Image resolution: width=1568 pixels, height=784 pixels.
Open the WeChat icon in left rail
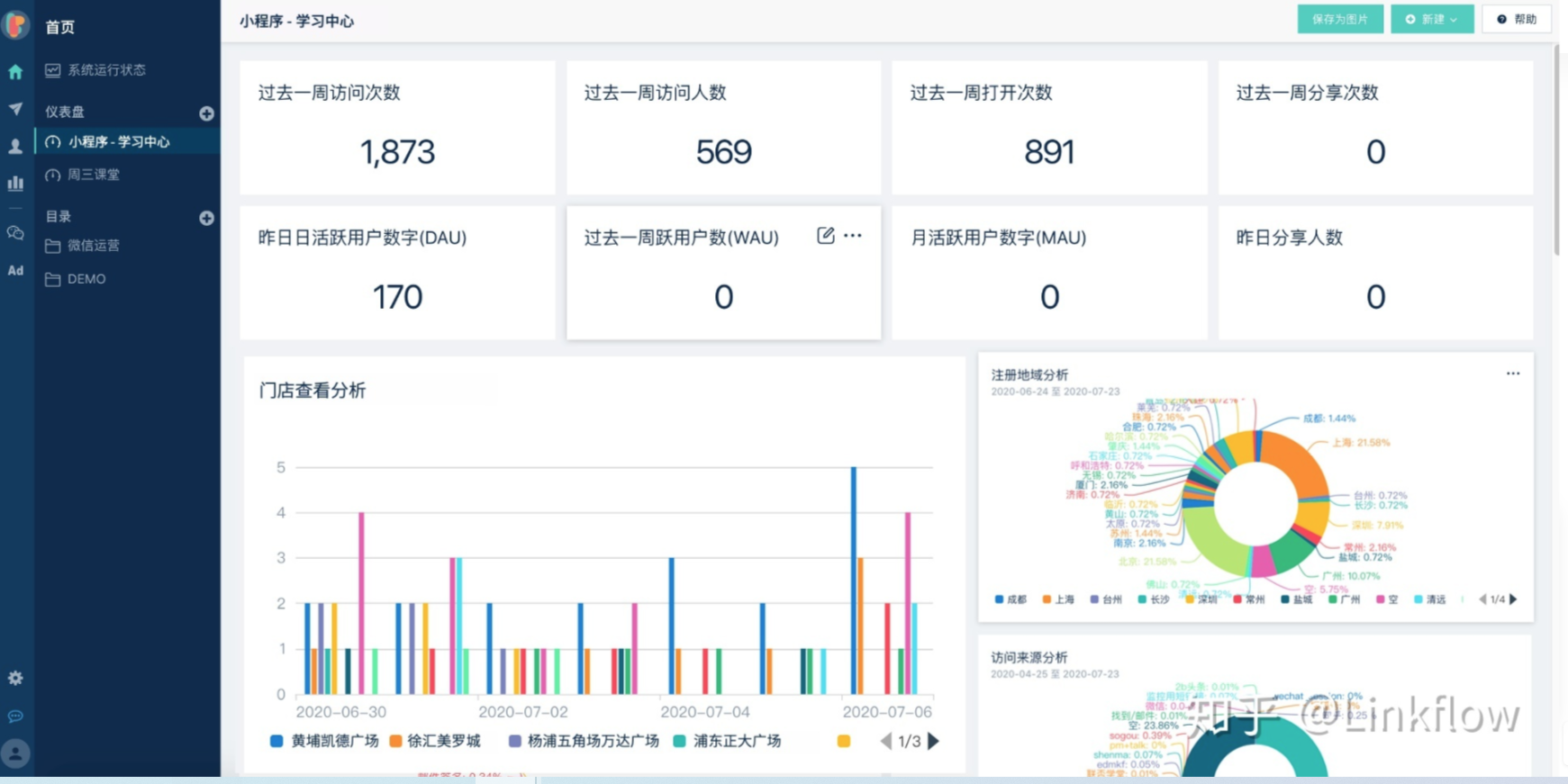(15, 233)
